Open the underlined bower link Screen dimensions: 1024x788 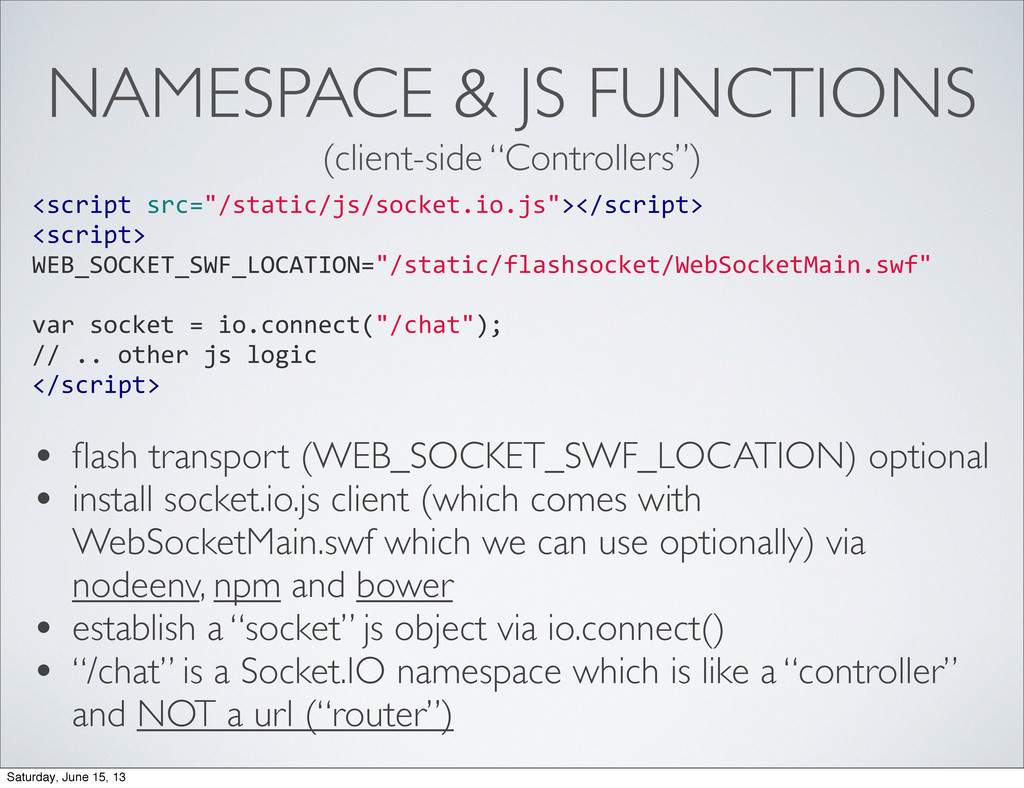click(x=405, y=586)
